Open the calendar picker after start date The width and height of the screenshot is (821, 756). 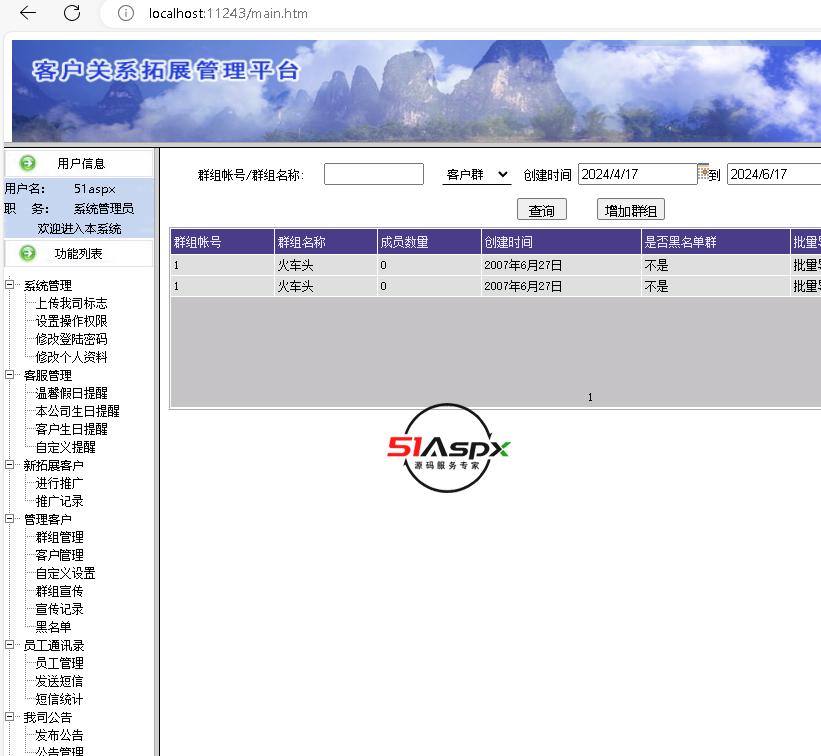click(x=703, y=171)
